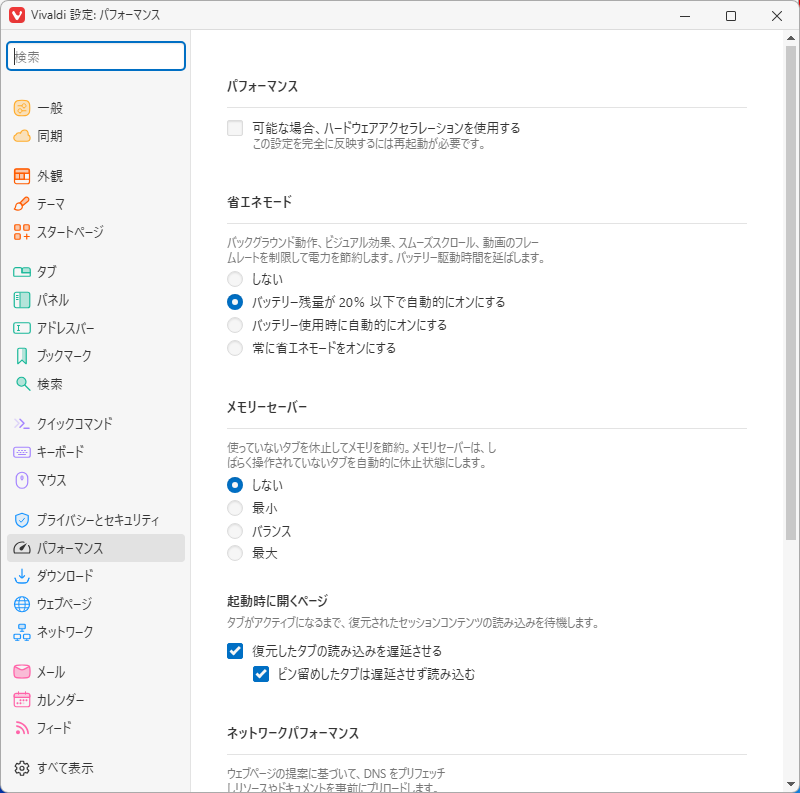Uncheck 復元したタブの読み込みを遅延させる

coord(235,651)
